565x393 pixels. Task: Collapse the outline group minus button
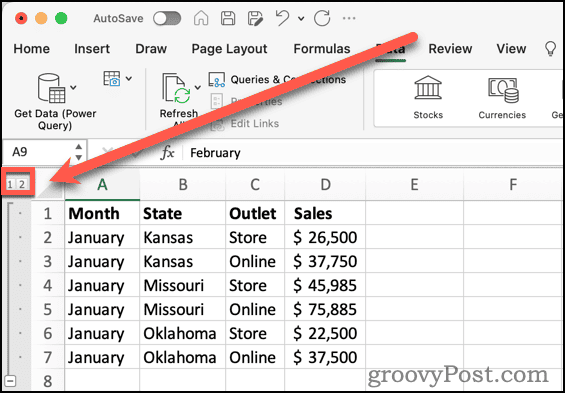(11, 381)
